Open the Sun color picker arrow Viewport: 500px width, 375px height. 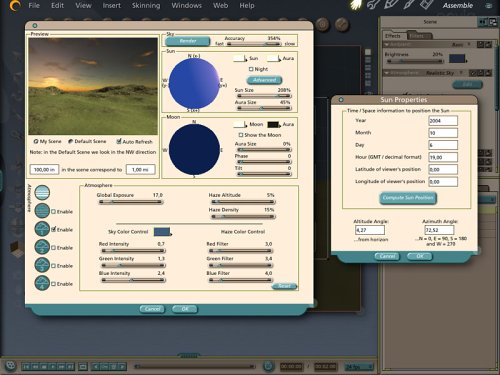coord(247,59)
